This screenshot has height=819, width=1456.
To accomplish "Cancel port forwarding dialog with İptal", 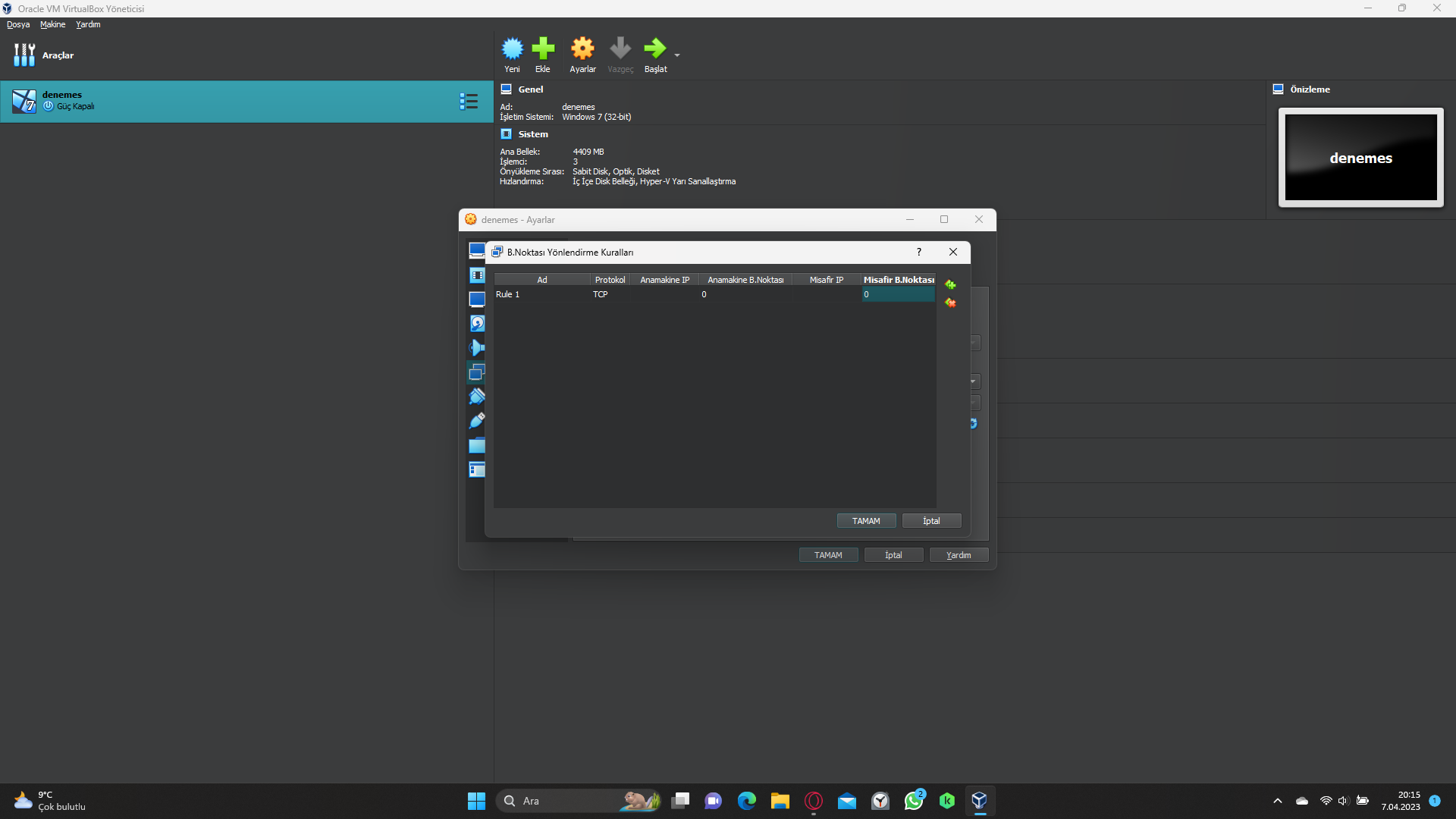I will [931, 521].
